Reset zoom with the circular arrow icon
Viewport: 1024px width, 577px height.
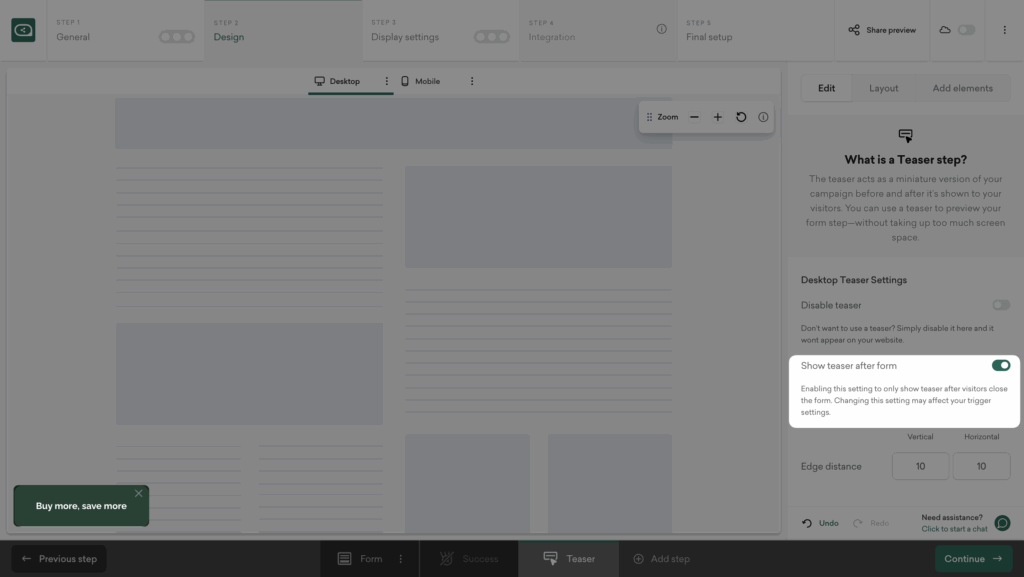coord(741,117)
